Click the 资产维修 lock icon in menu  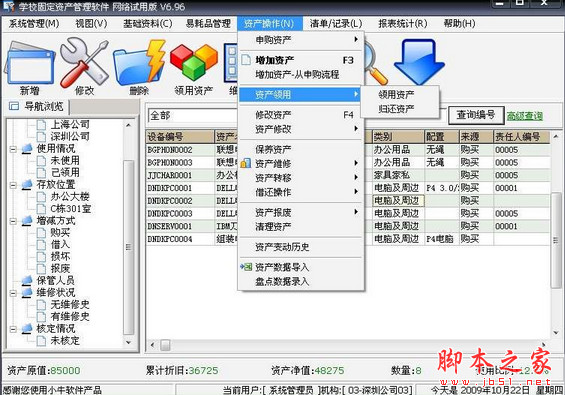pyautogui.click(x=246, y=163)
